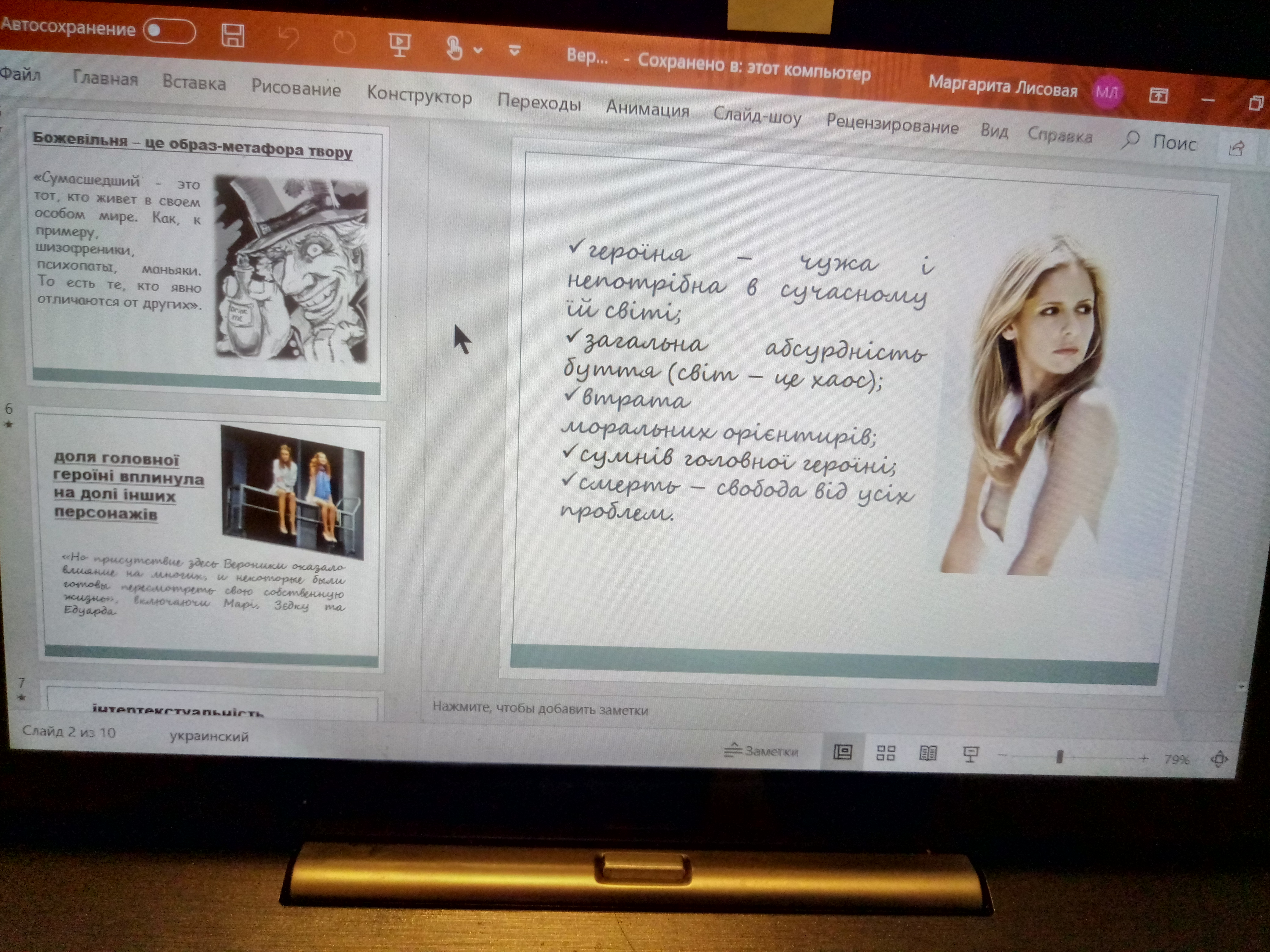1270x952 pixels.
Task: Open the МЛ account avatar
Action: click(x=1106, y=92)
